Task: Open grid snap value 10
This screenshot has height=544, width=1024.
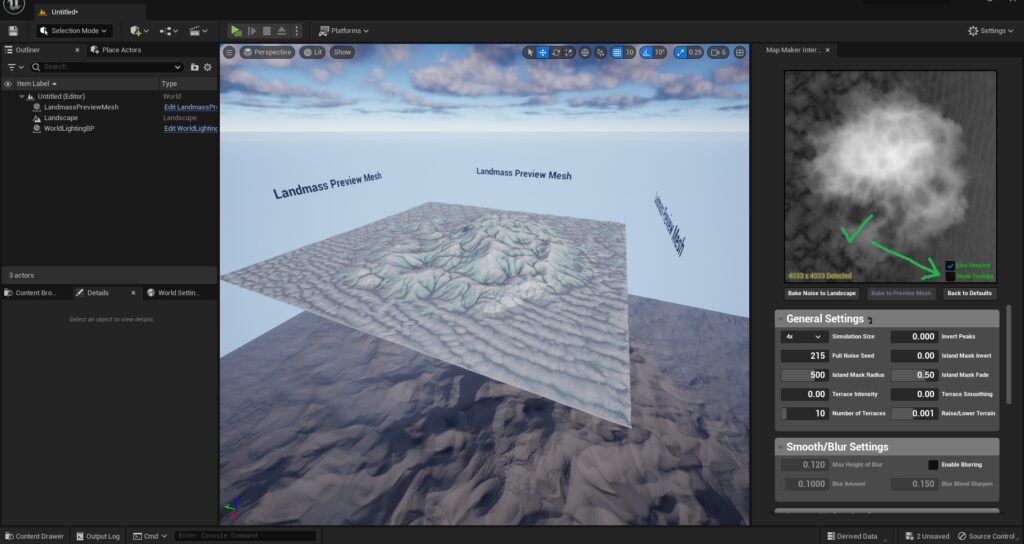Action: coord(630,52)
